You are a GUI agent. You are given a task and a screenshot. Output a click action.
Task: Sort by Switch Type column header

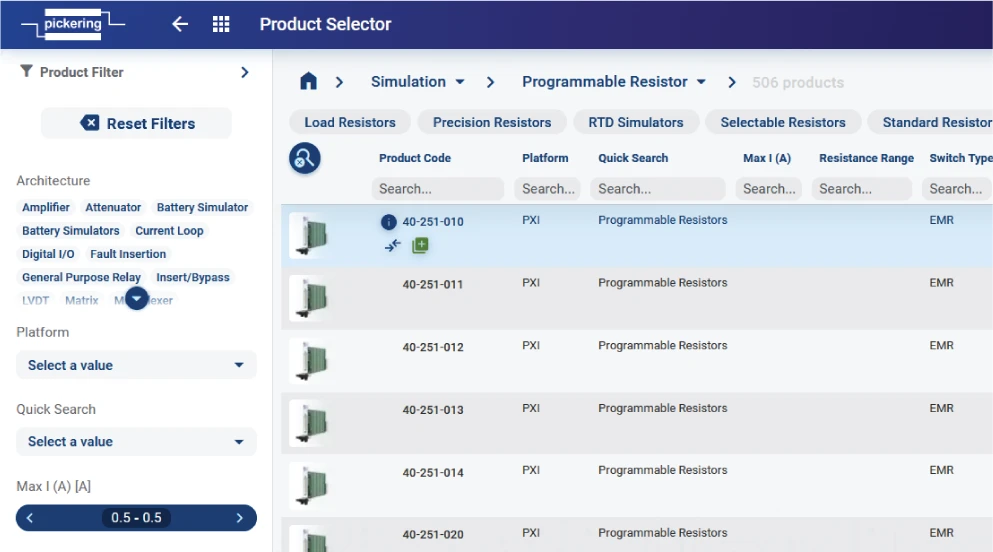(960, 158)
